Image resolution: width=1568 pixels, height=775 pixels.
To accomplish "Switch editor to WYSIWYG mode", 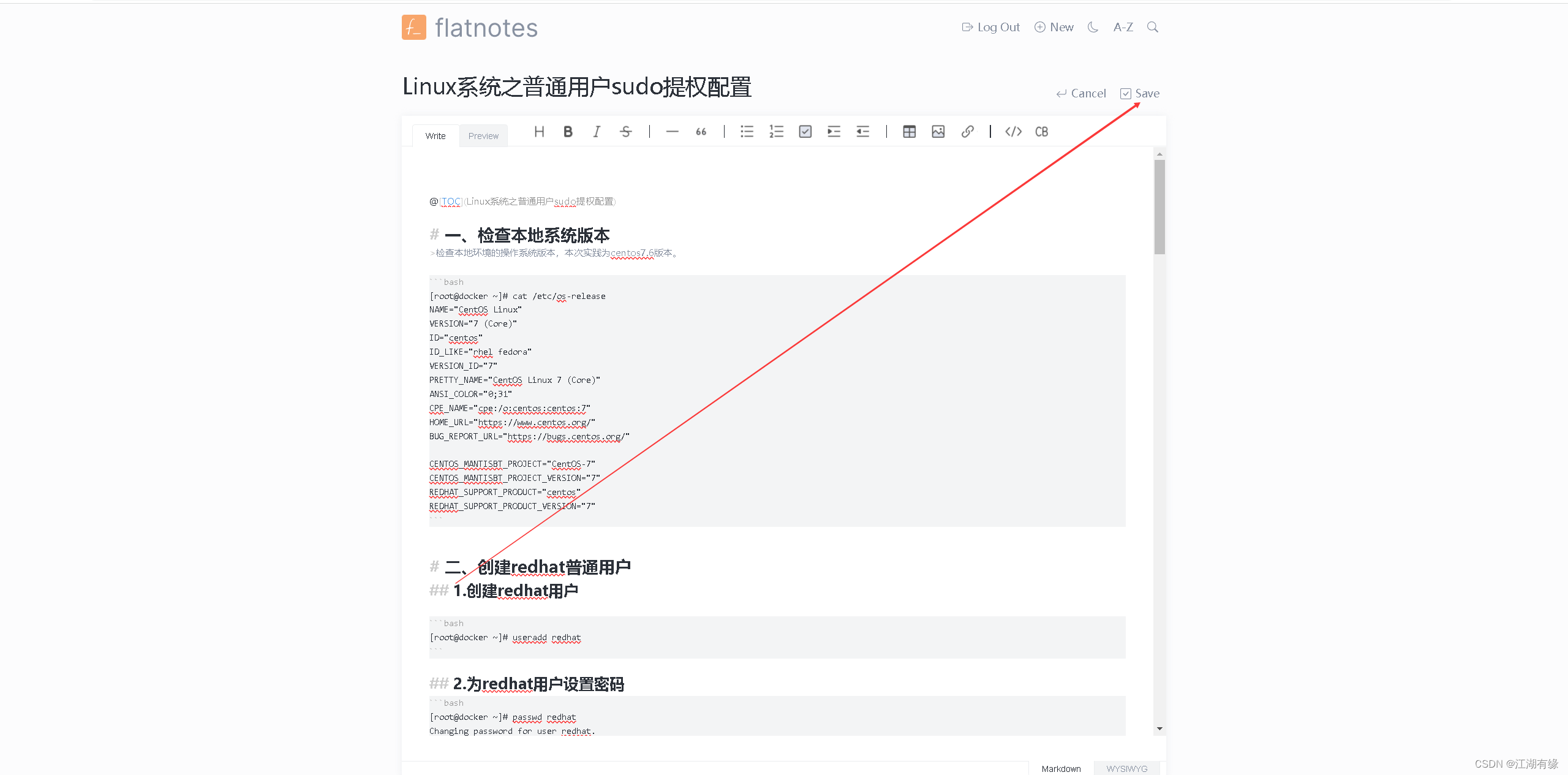I will pos(1126,768).
